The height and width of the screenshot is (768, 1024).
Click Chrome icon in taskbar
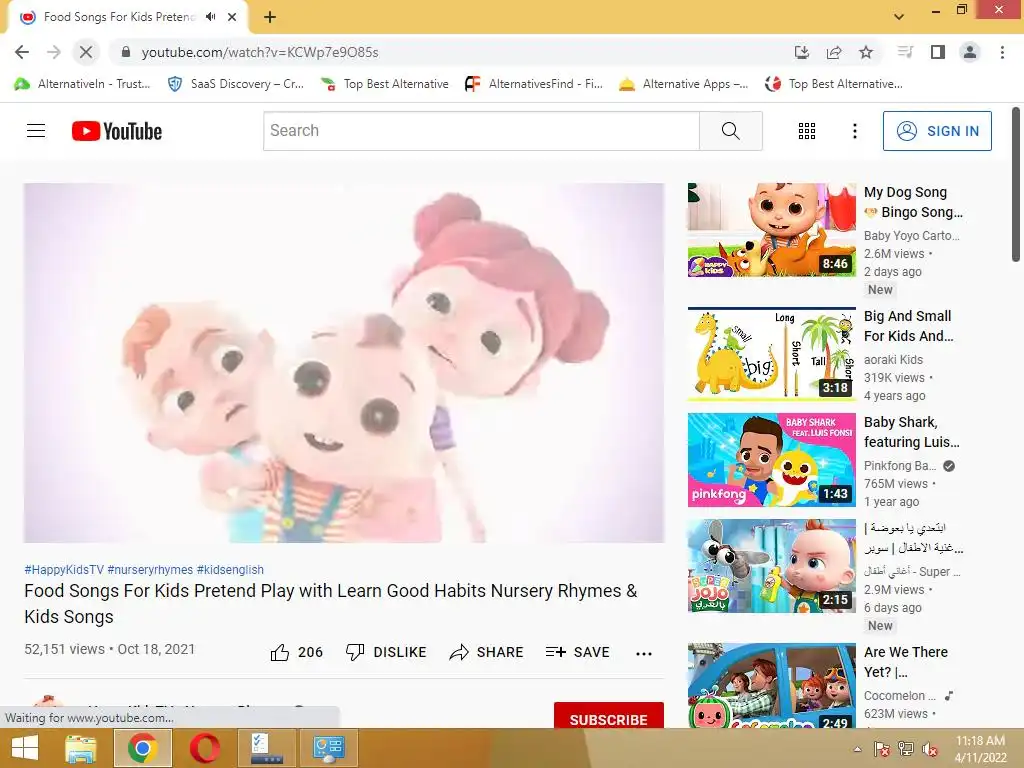pyautogui.click(x=142, y=748)
